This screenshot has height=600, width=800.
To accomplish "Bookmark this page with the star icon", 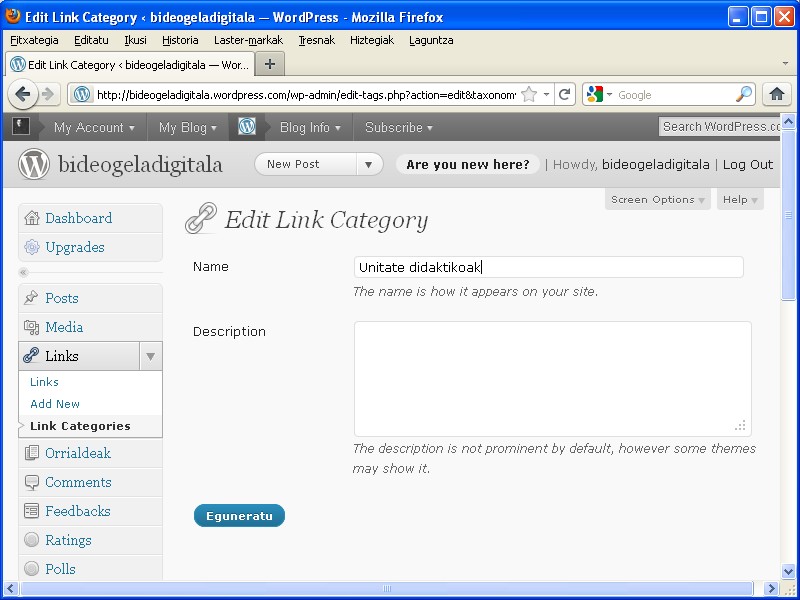I will click(x=530, y=94).
